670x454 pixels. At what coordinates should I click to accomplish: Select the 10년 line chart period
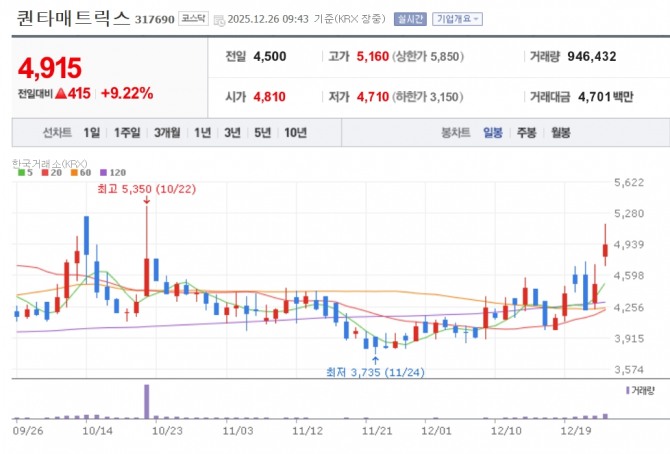pos(296,133)
